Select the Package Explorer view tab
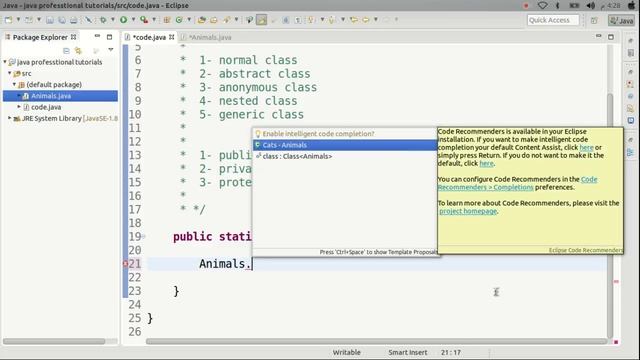 coord(40,37)
